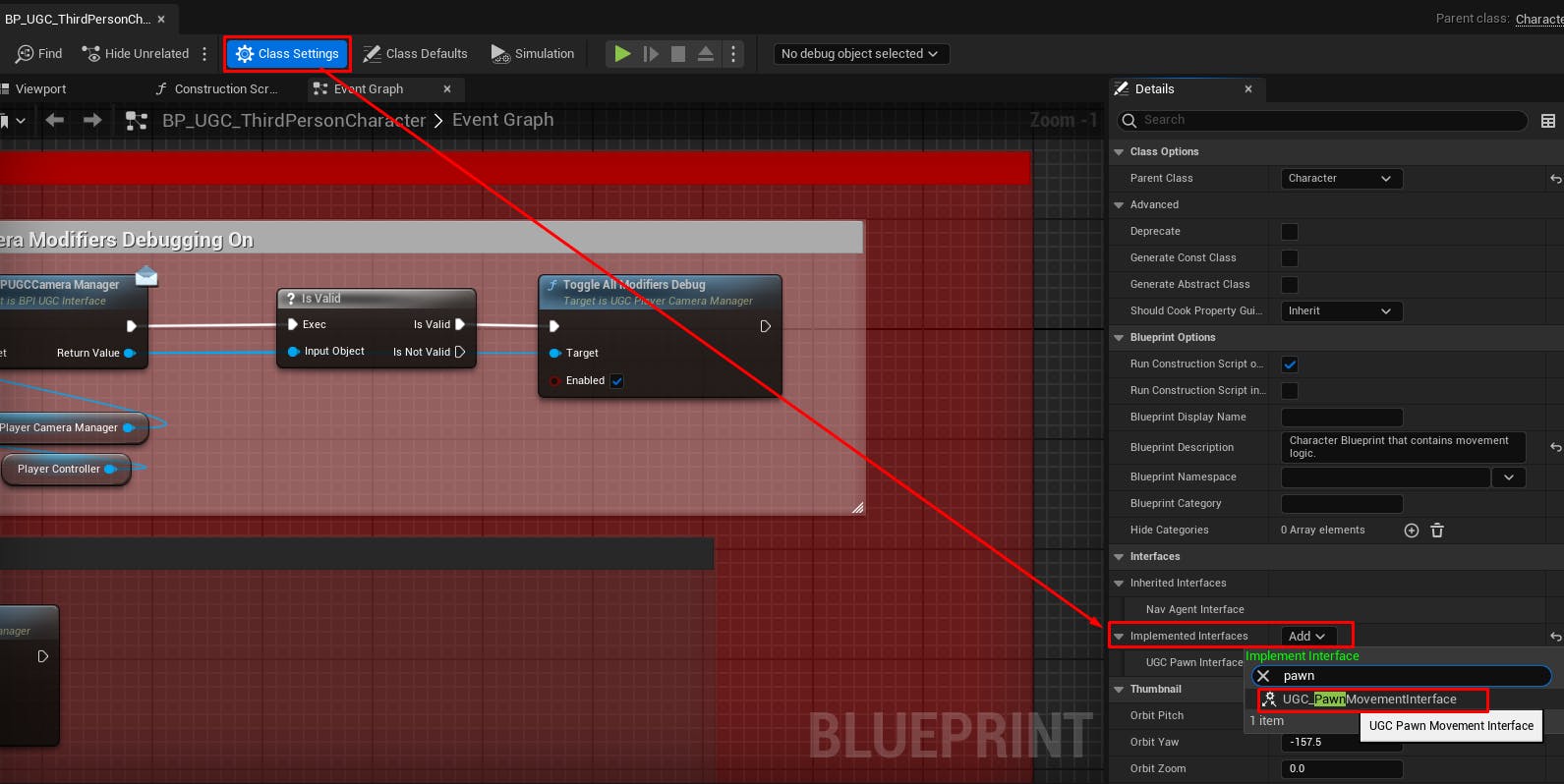The width and height of the screenshot is (1564, 784).
Task: Navigate back with the left arrow icon
Action: (x=55, y=120)
